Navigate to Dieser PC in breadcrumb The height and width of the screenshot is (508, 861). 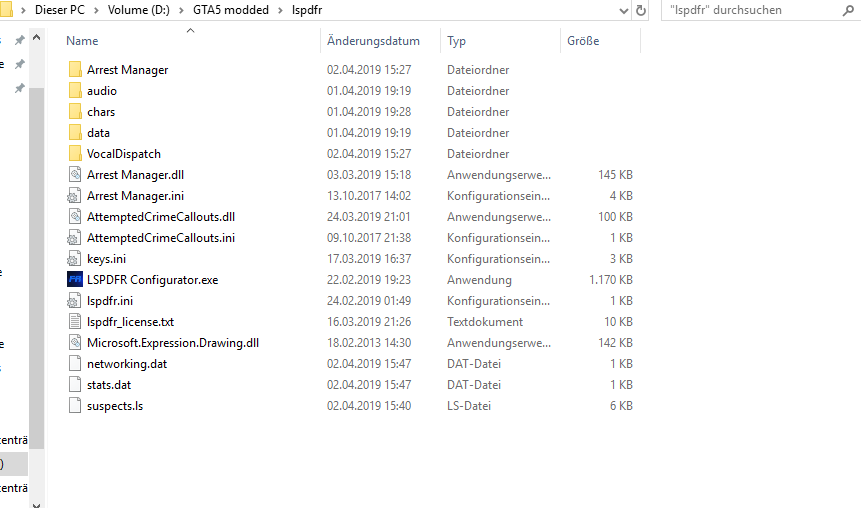60,10
